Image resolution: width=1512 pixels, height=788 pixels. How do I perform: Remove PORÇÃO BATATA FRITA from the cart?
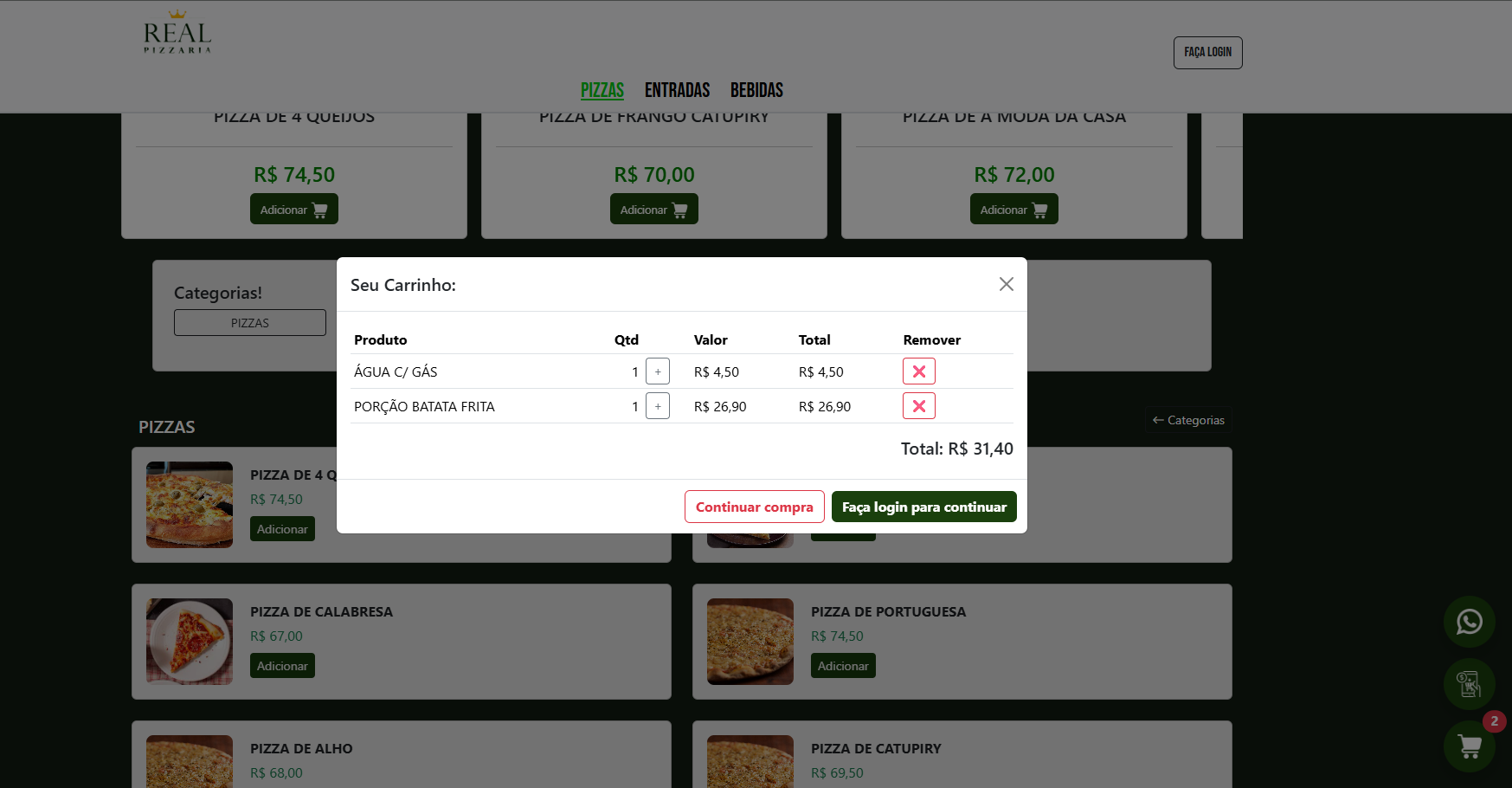(x=918, y=405)
